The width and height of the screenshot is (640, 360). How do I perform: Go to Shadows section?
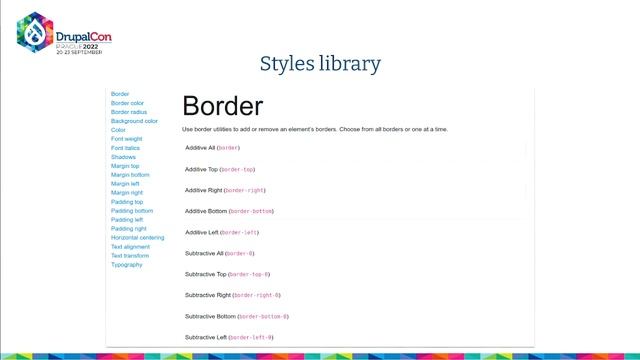pyautogui.click(x=123, y=157)
